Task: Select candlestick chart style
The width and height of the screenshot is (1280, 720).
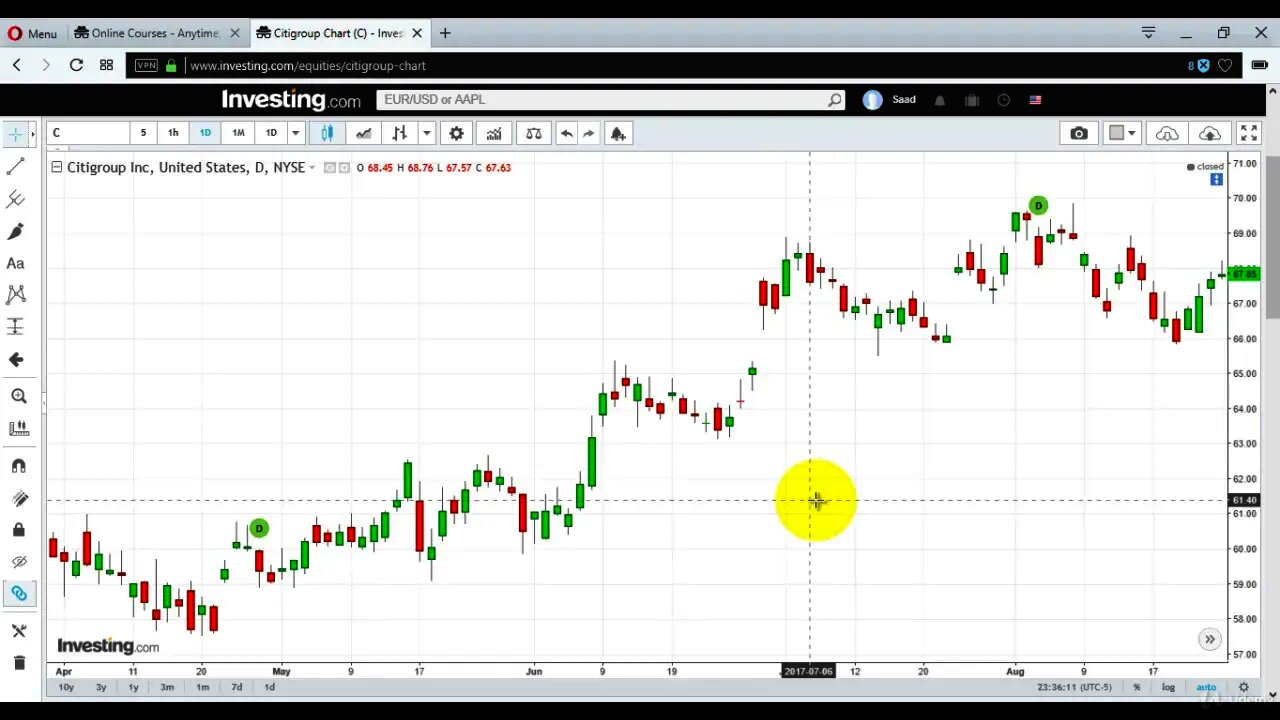Action: (x=327, y=133)
